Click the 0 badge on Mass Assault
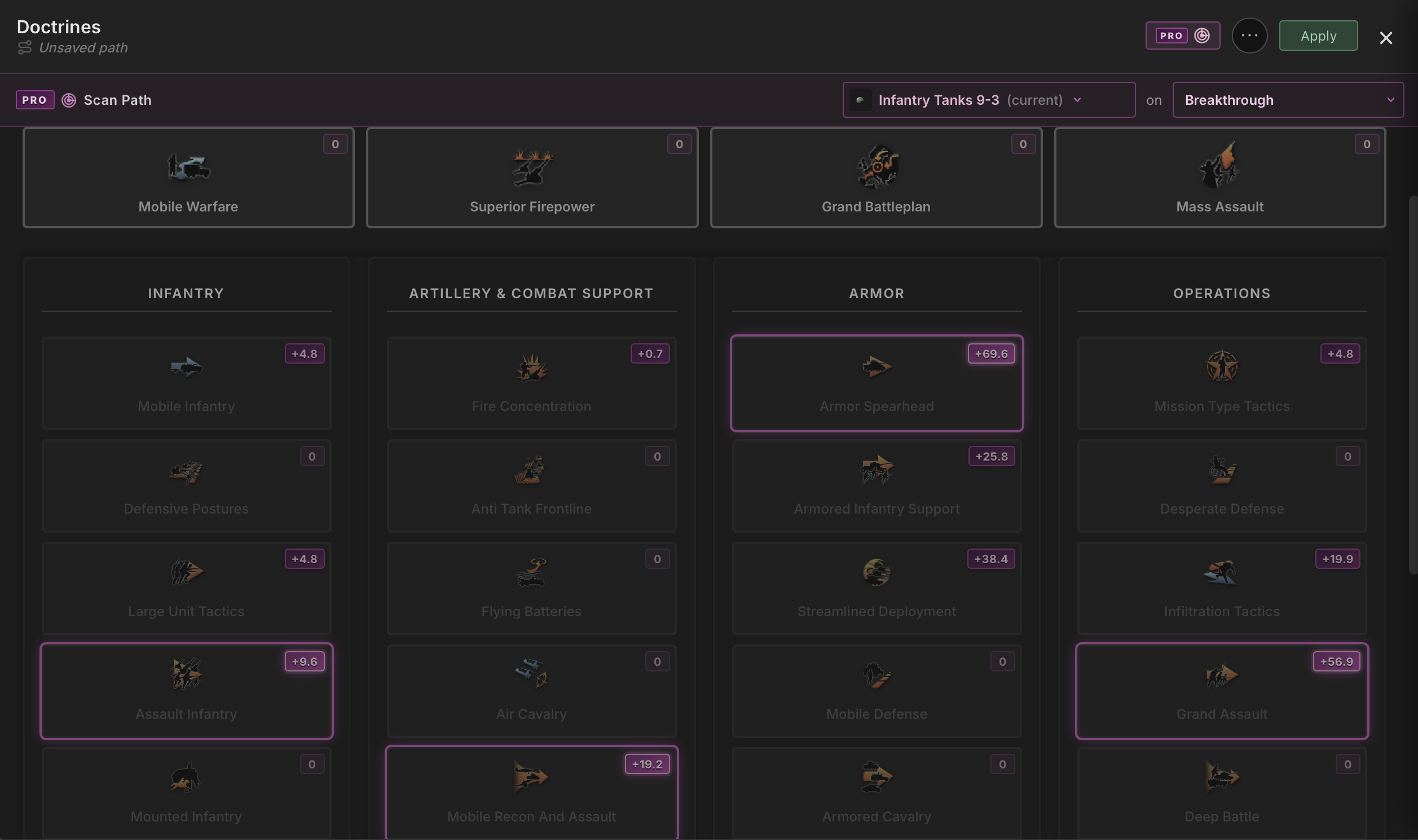This screenshot has width=1418, height=840. coord(1367,144)
